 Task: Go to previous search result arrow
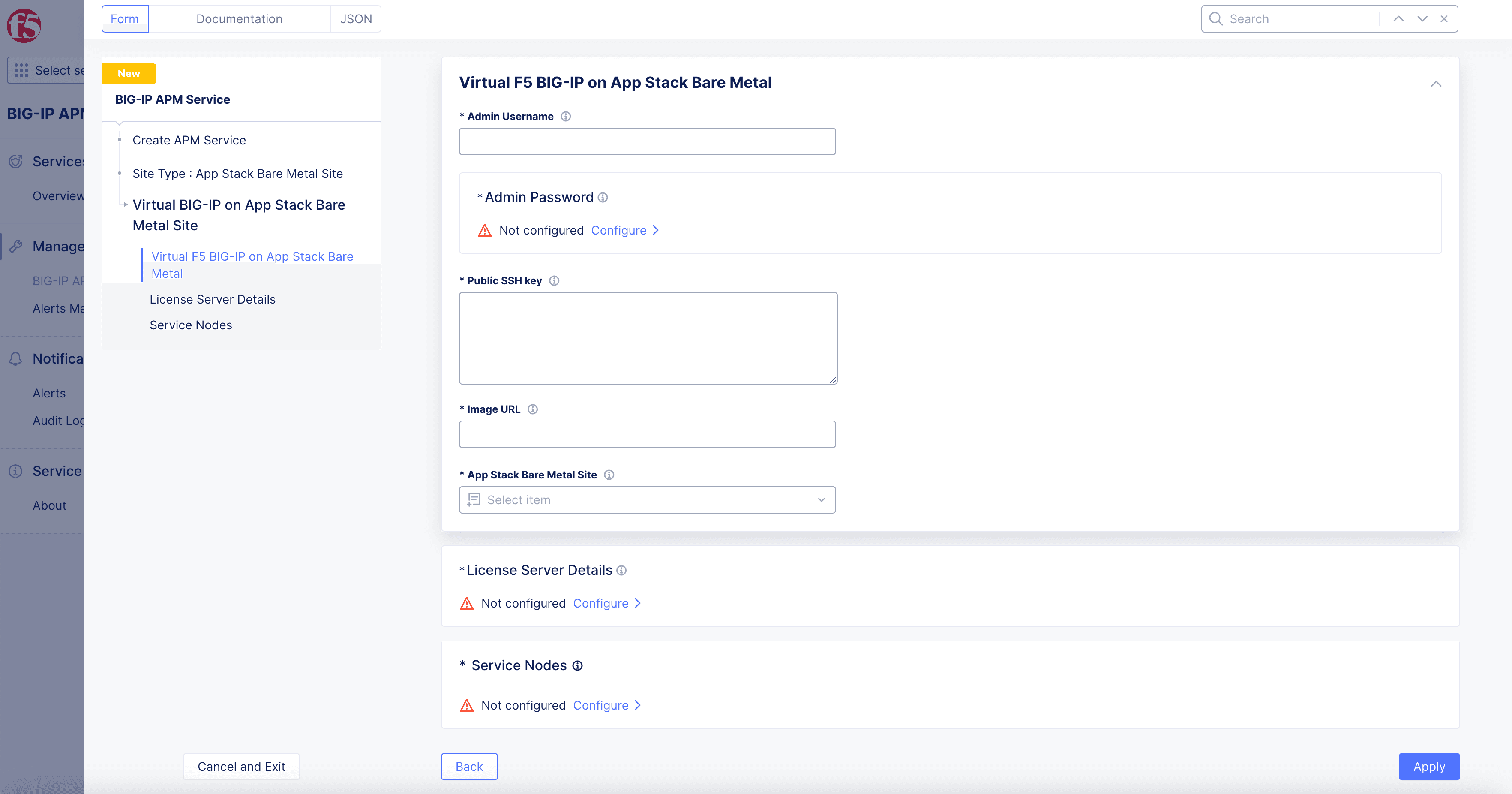(x=1399, y=19)
